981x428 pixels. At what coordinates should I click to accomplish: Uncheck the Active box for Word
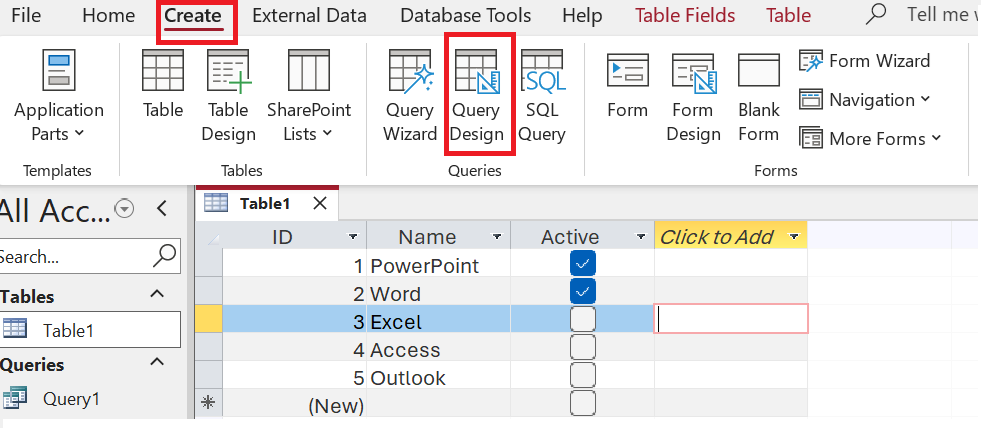pos(582,292)
